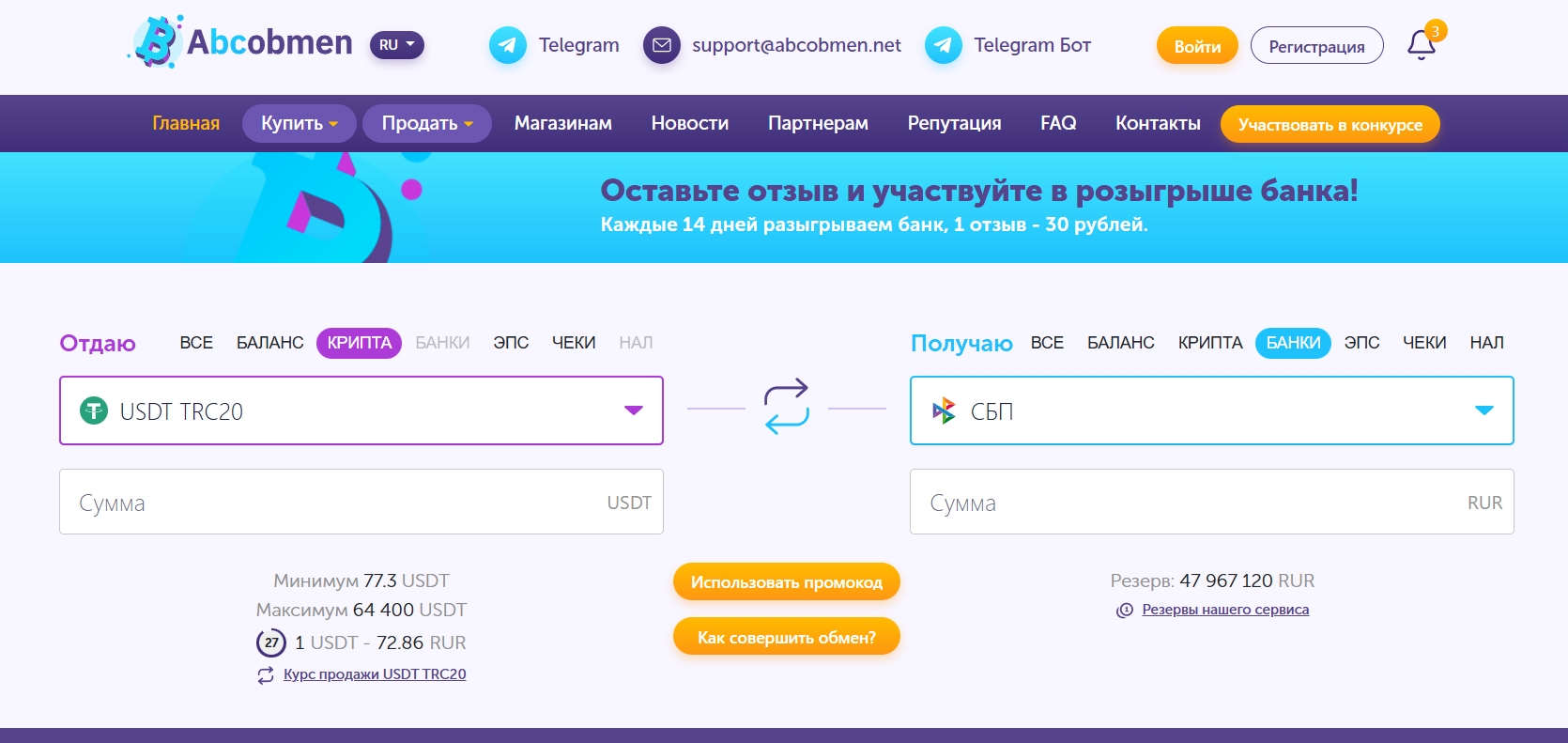Click the reserve value 47 967 120 RUR
The height and width of the screenshot is (743, 1568).
point(1247,580)
